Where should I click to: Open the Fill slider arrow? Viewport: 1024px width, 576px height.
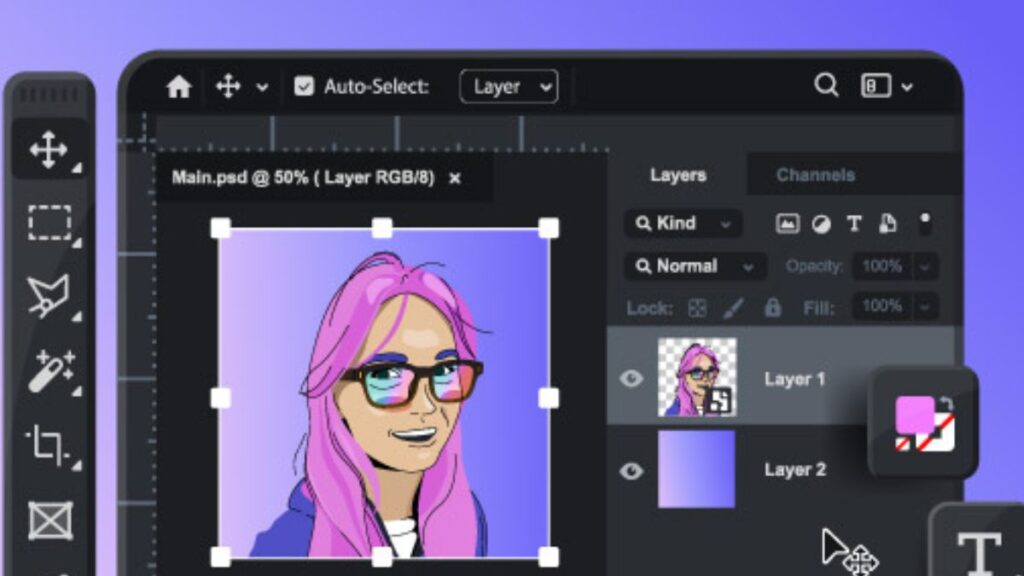click(925, 307)
